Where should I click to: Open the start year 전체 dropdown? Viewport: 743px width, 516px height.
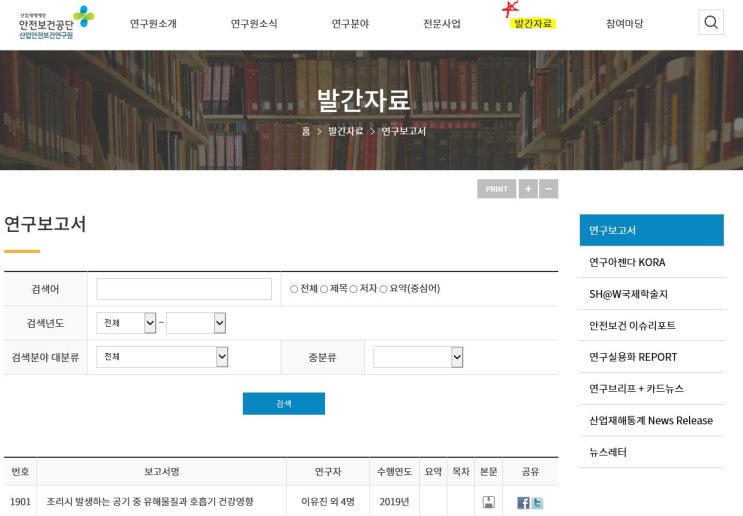pos(126,323)
